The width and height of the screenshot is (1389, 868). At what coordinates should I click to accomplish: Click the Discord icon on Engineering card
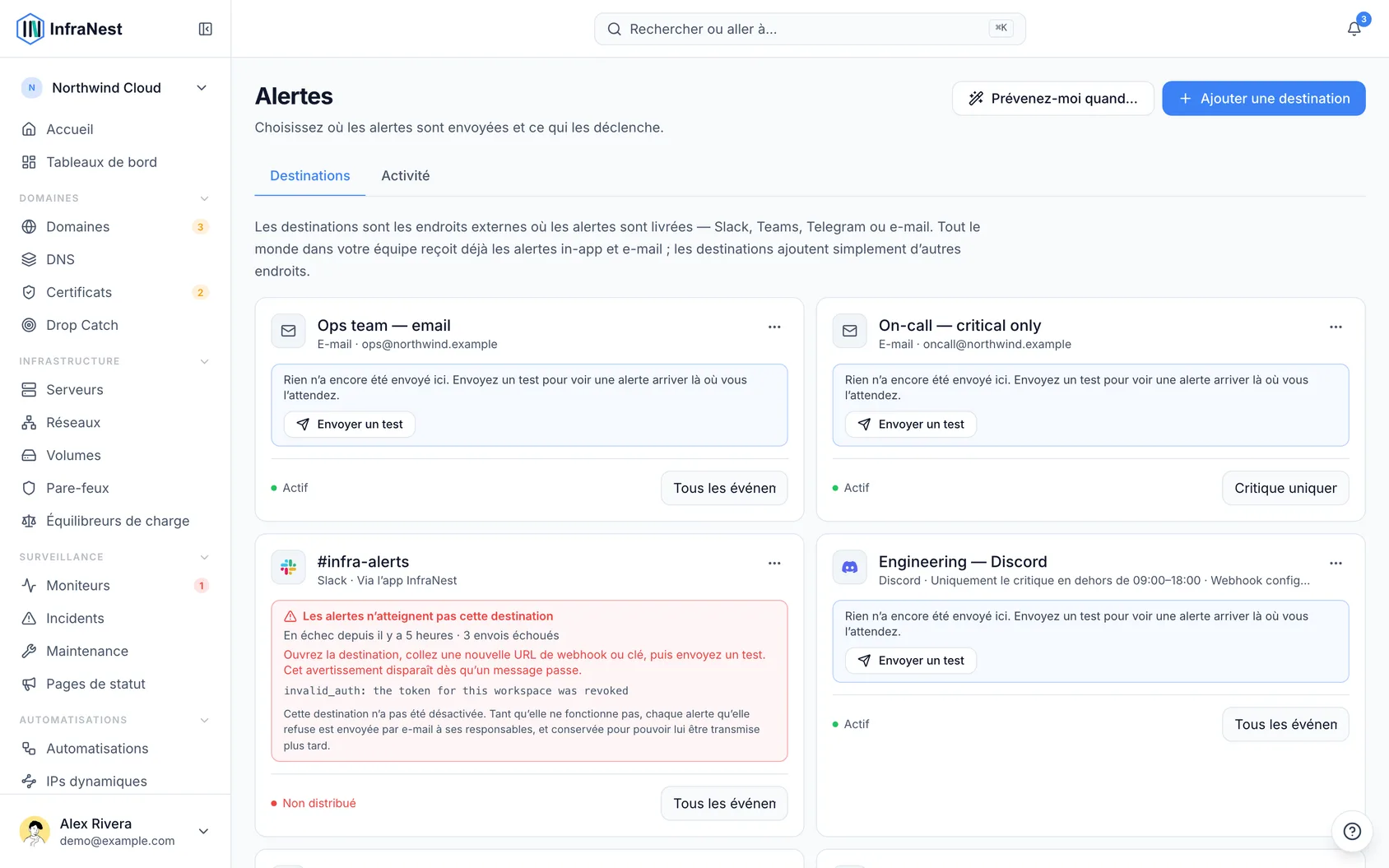[850, 567]
